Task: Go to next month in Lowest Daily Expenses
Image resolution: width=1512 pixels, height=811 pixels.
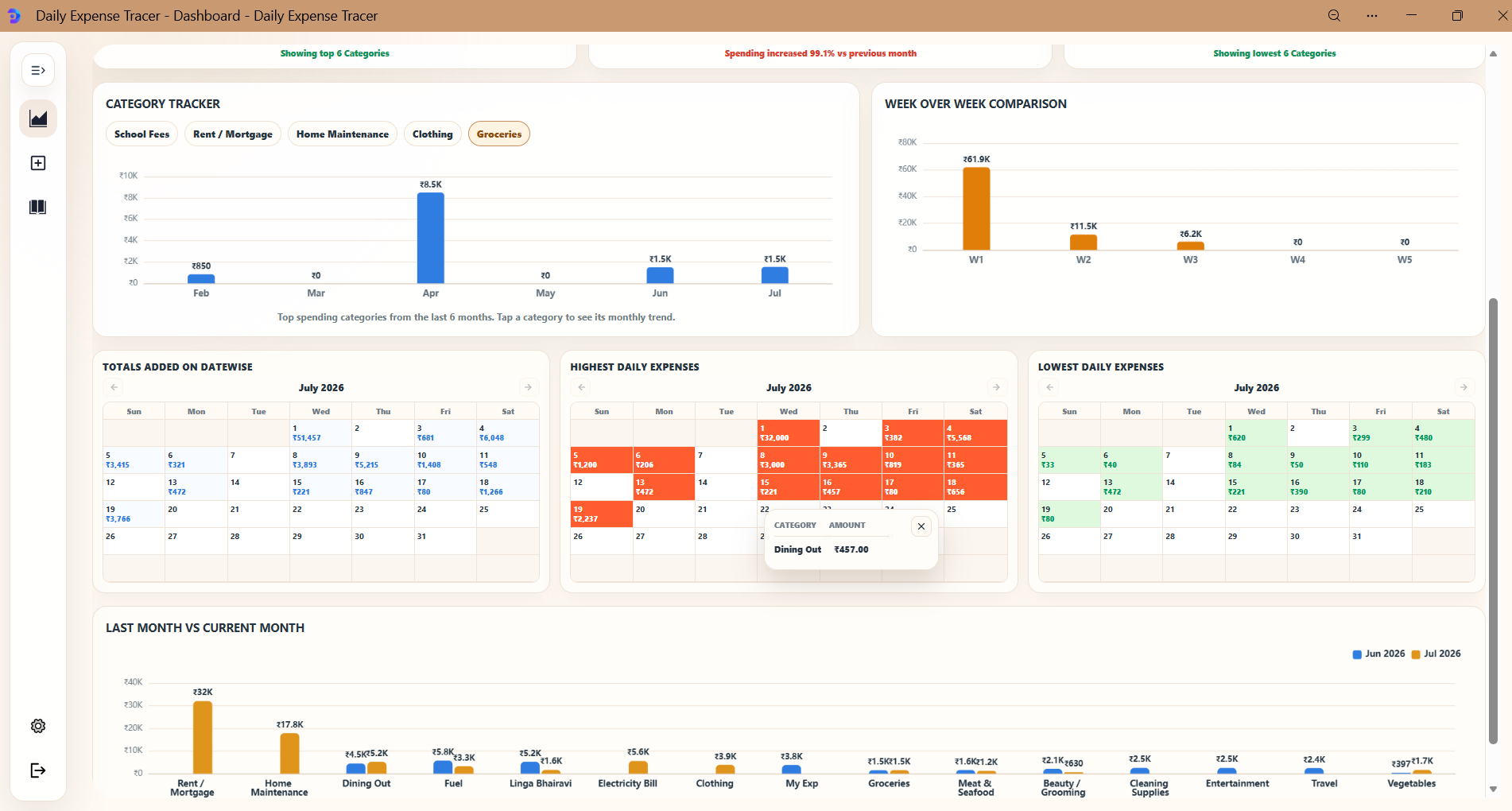Action: point(1464,387)
